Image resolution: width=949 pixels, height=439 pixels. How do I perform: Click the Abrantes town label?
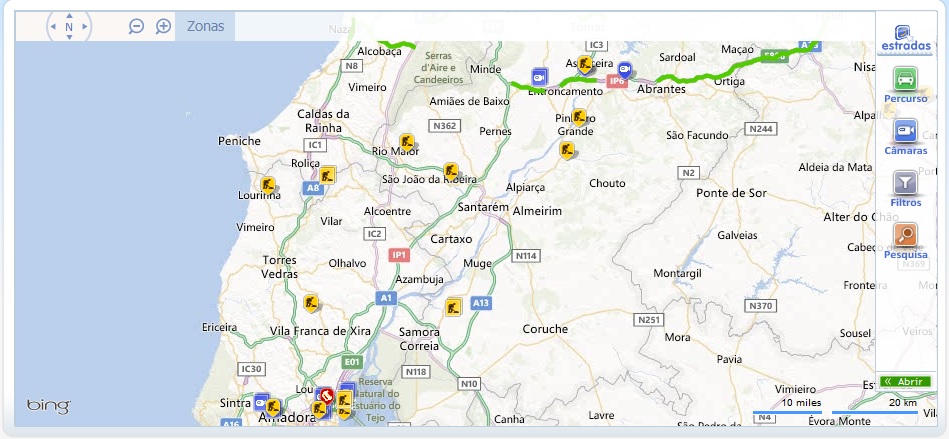pos(662,89)
